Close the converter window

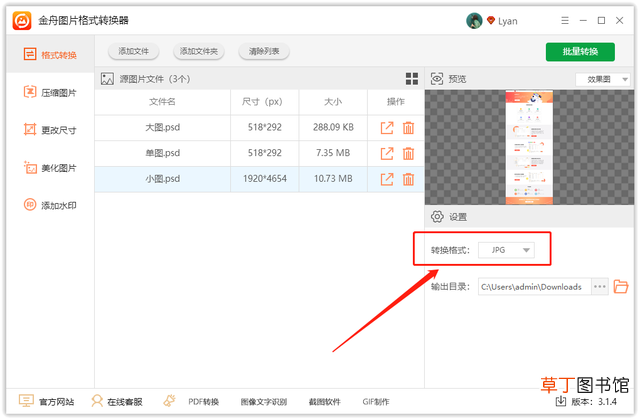tap(620, 20)
